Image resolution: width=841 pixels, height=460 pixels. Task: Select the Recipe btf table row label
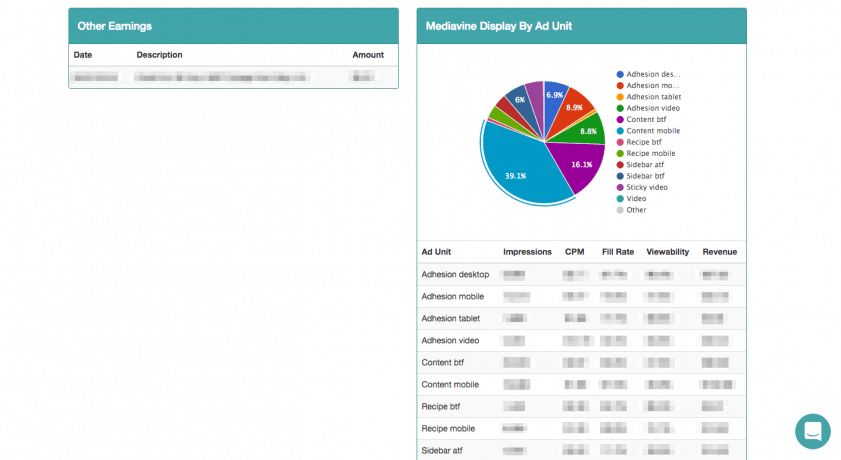point(441,406)
